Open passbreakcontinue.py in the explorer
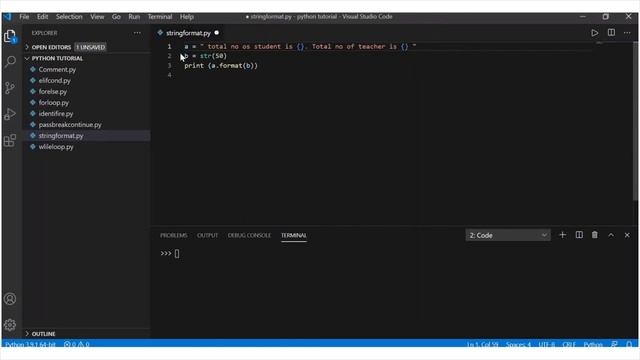 pos(70,125)
